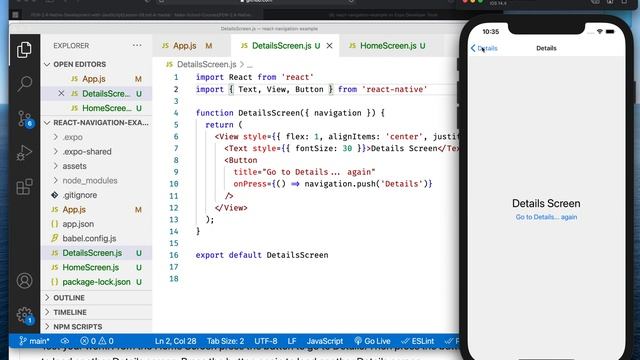
Task: Select the DetailsScreen.js editor tab
Action: point(281,46)
